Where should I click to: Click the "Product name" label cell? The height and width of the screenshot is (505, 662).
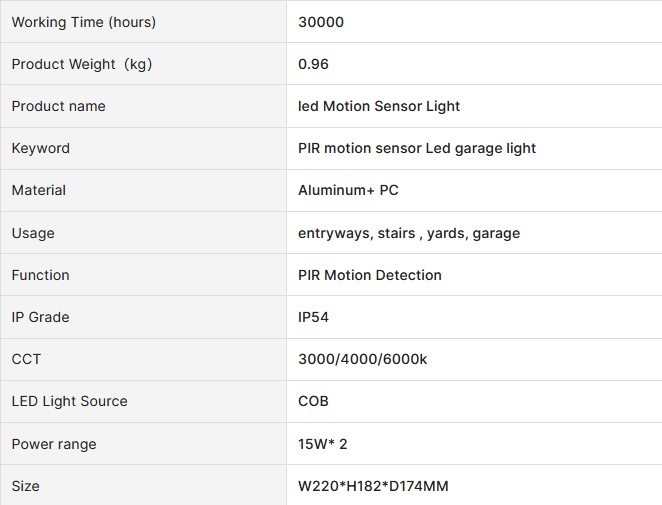[59, 106]
